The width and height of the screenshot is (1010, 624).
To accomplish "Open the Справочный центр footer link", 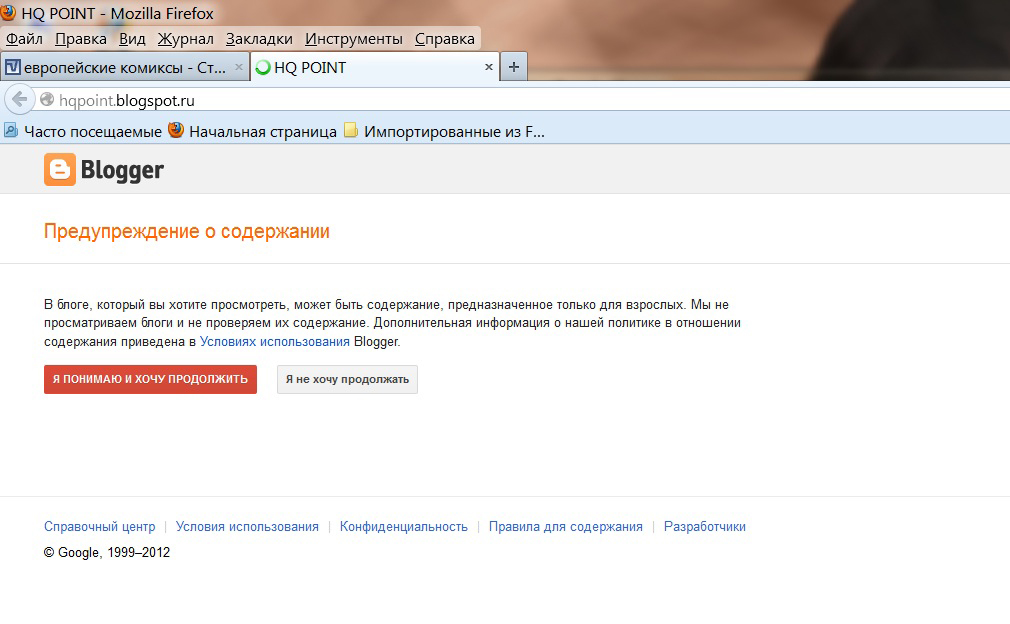I will (x=99, y=527).
